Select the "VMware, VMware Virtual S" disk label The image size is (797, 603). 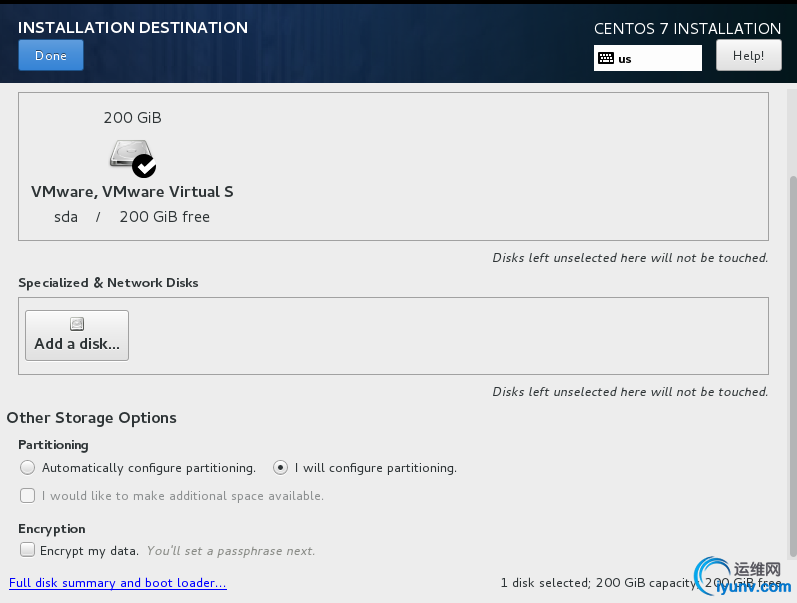click(x=132, y=192)
